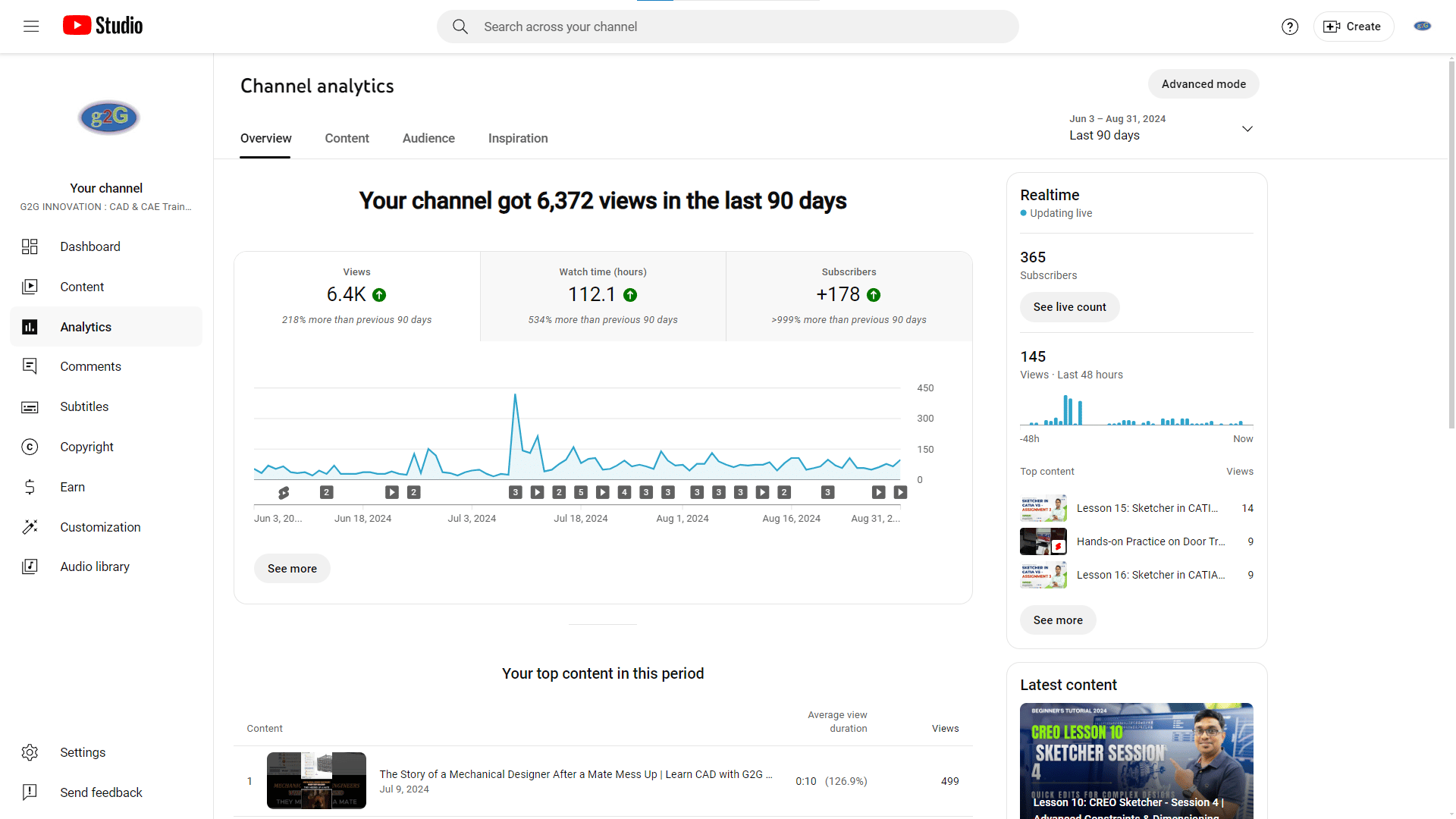
Task: Switch to the Inspiration tab
Action: tap(518, 138)
